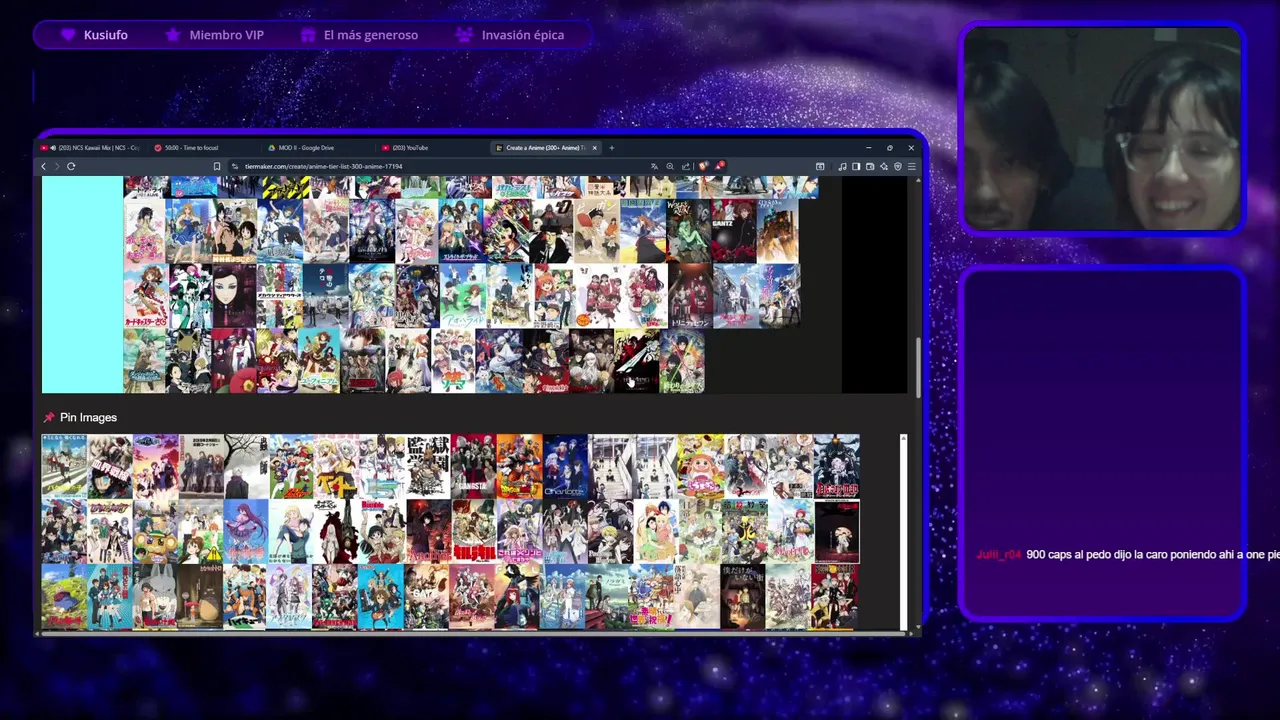
Task: Click the Invasión épica label
Action: [x=523, y=35]
